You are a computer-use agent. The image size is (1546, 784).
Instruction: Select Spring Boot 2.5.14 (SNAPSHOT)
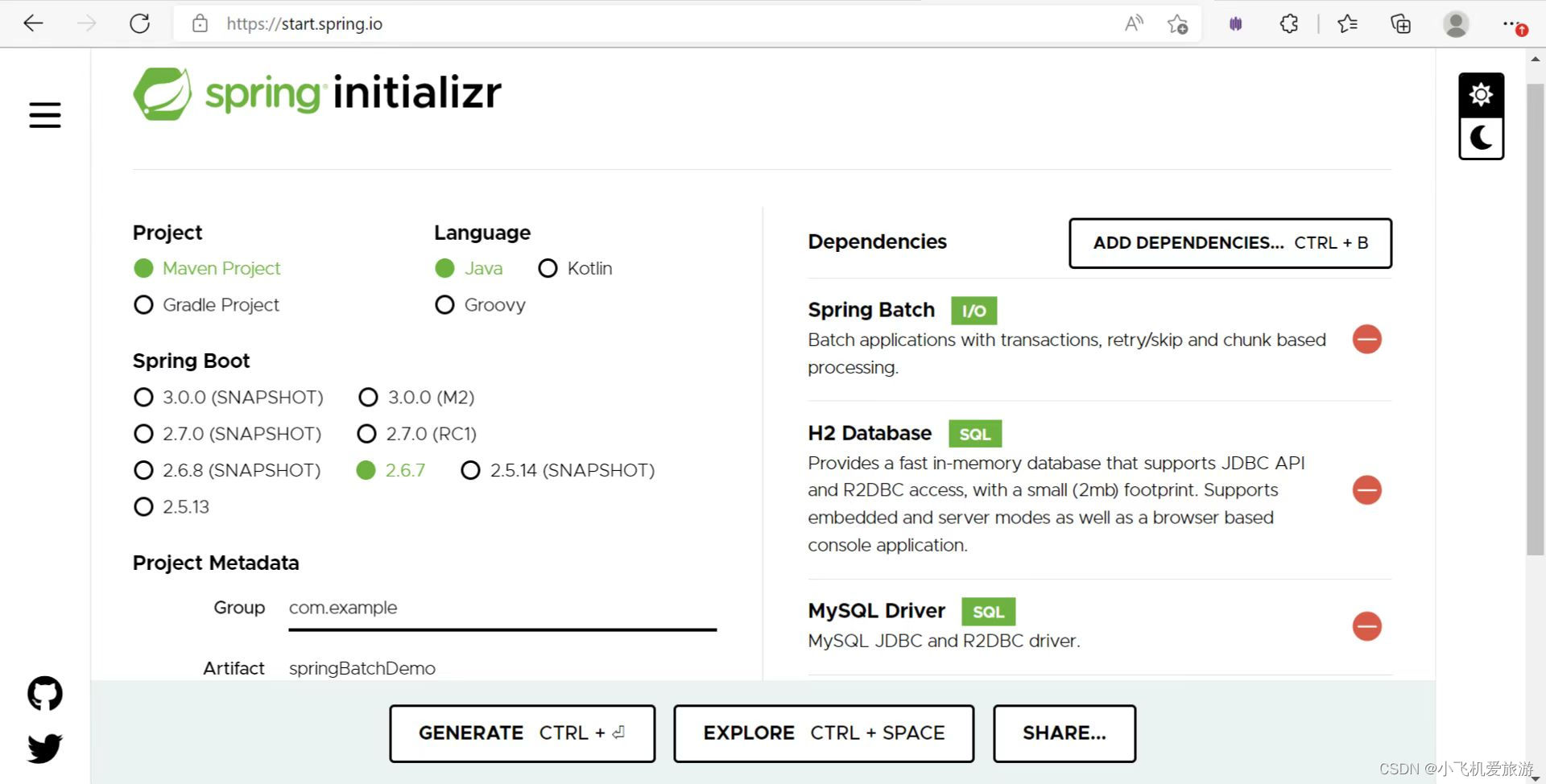tap(558, 470)
